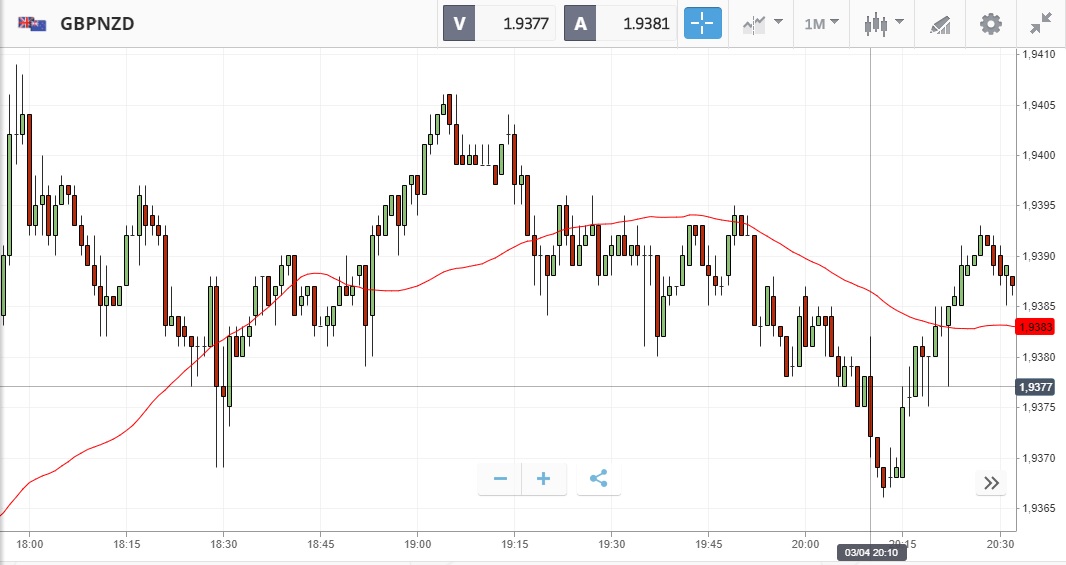The image size is (1066, 565).
Task: Zoom in the chart with plus
Action: tap(544, 479)
